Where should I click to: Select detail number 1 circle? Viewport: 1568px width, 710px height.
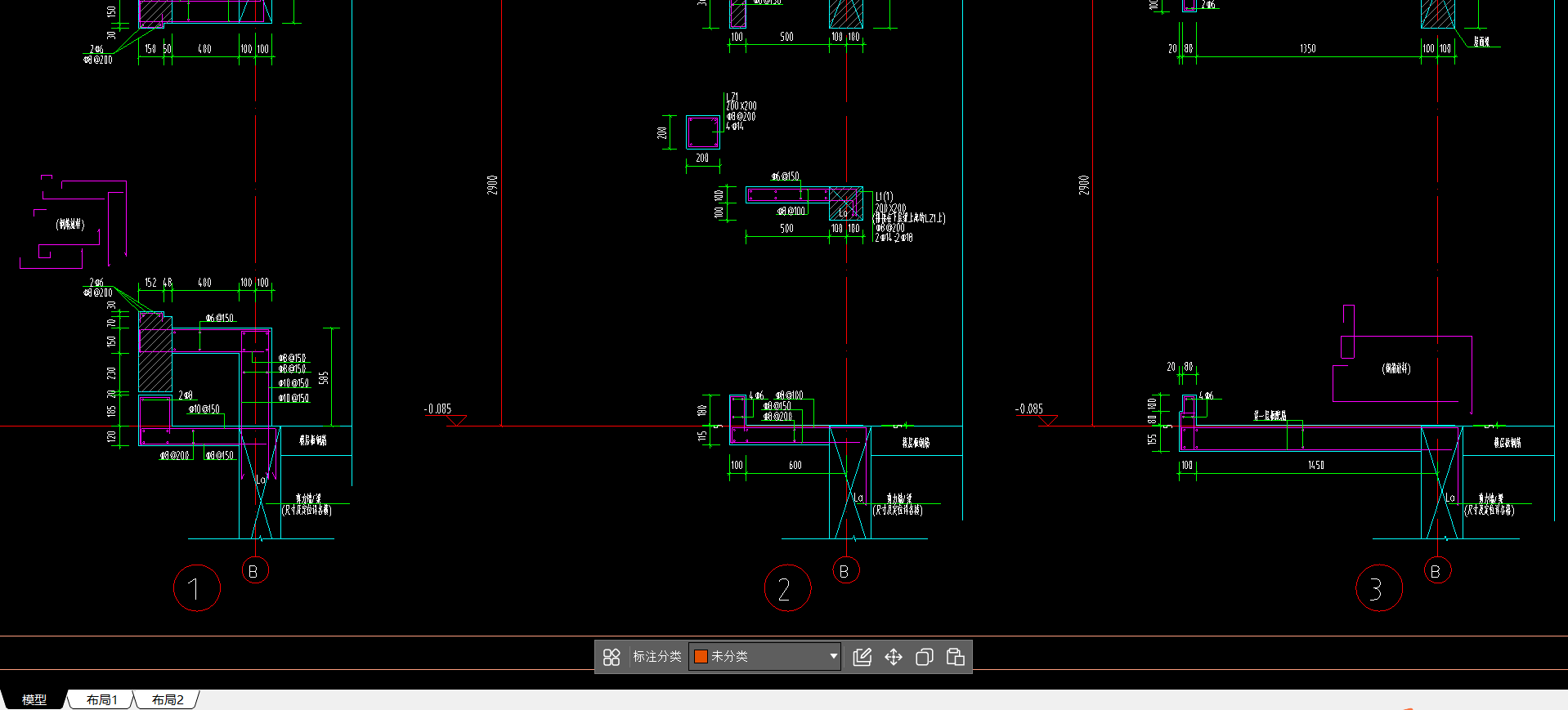[197, 587]
